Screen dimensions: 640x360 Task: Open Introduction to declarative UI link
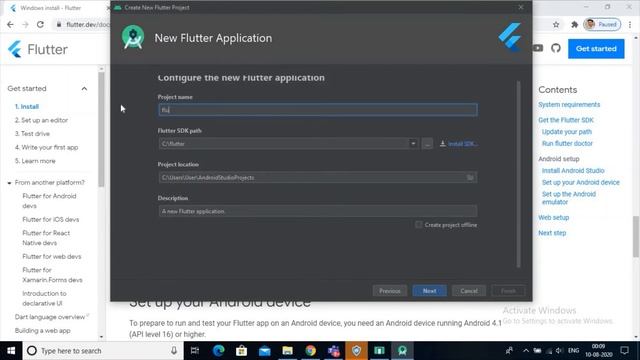(x=44, y=298)
